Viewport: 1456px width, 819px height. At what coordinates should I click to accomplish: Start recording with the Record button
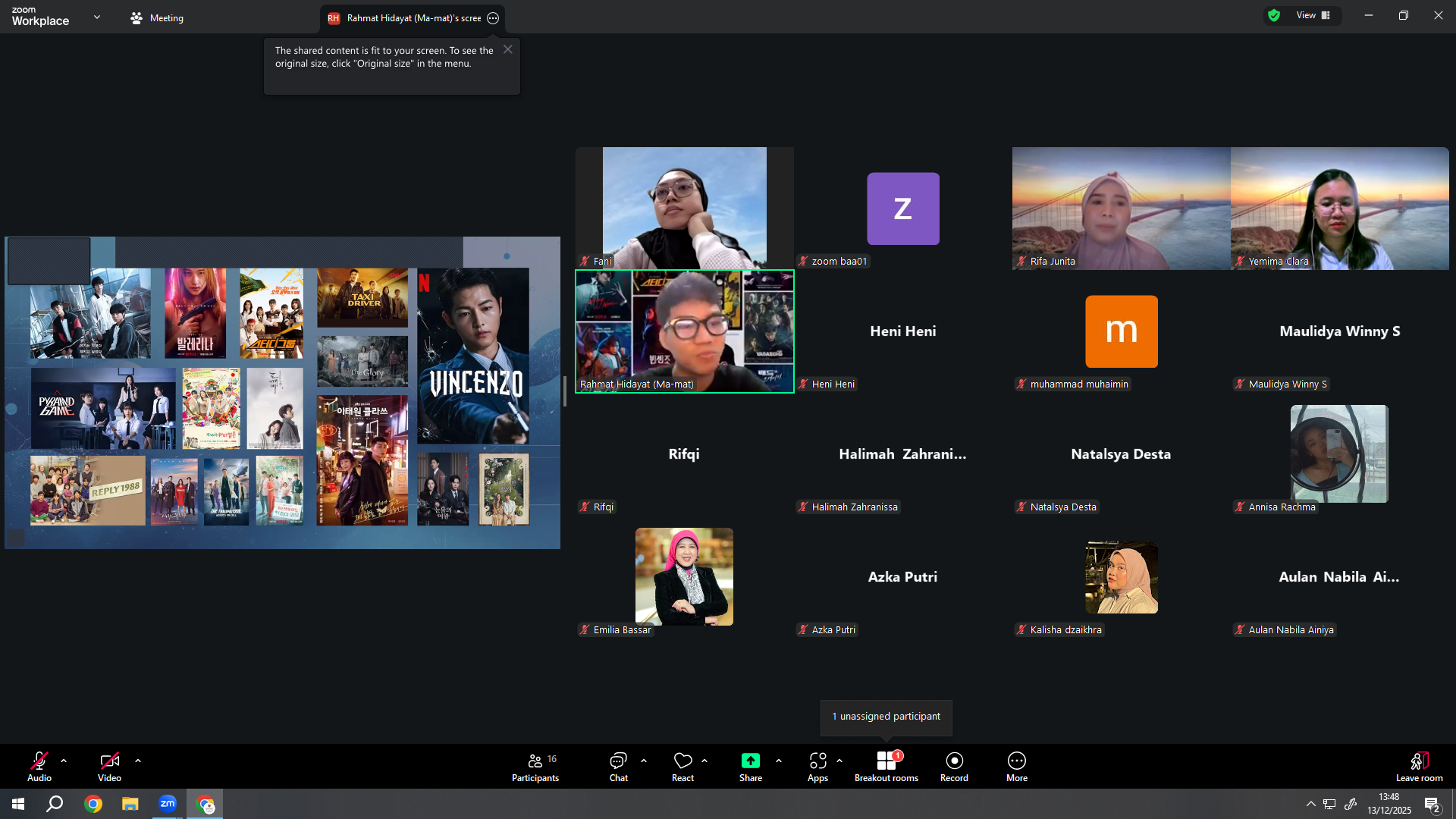pos(954,766)
